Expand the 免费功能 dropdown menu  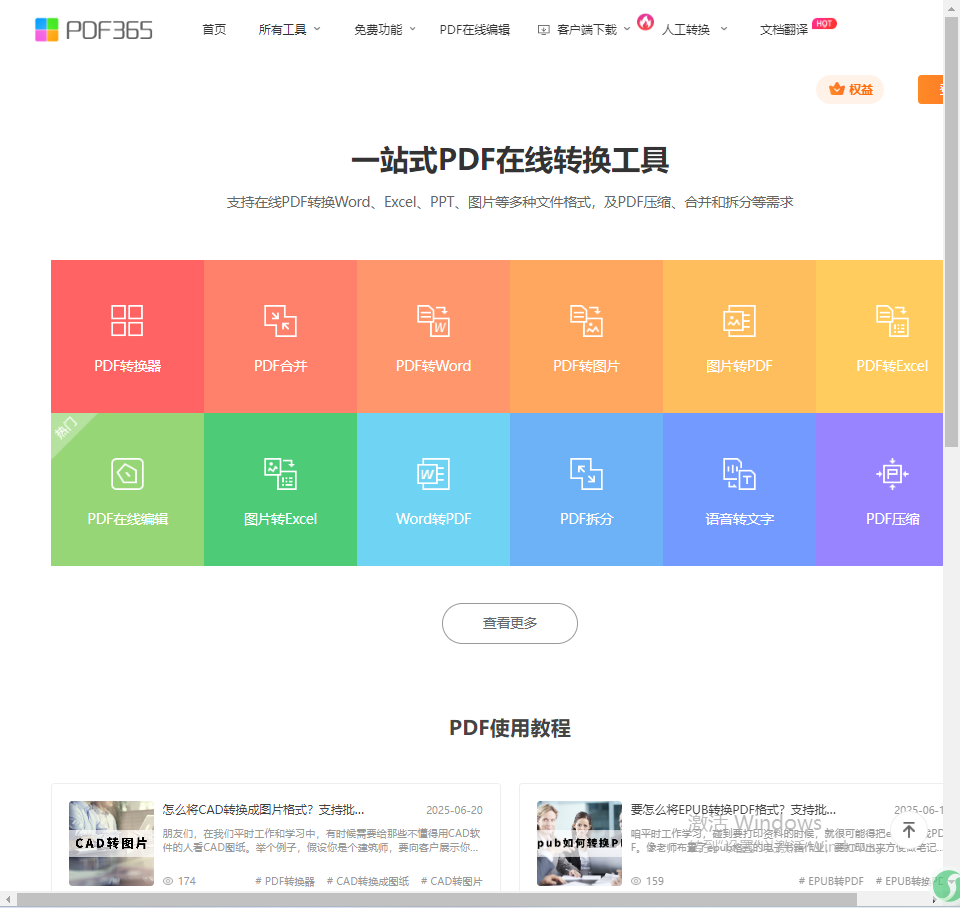point(384,30)
